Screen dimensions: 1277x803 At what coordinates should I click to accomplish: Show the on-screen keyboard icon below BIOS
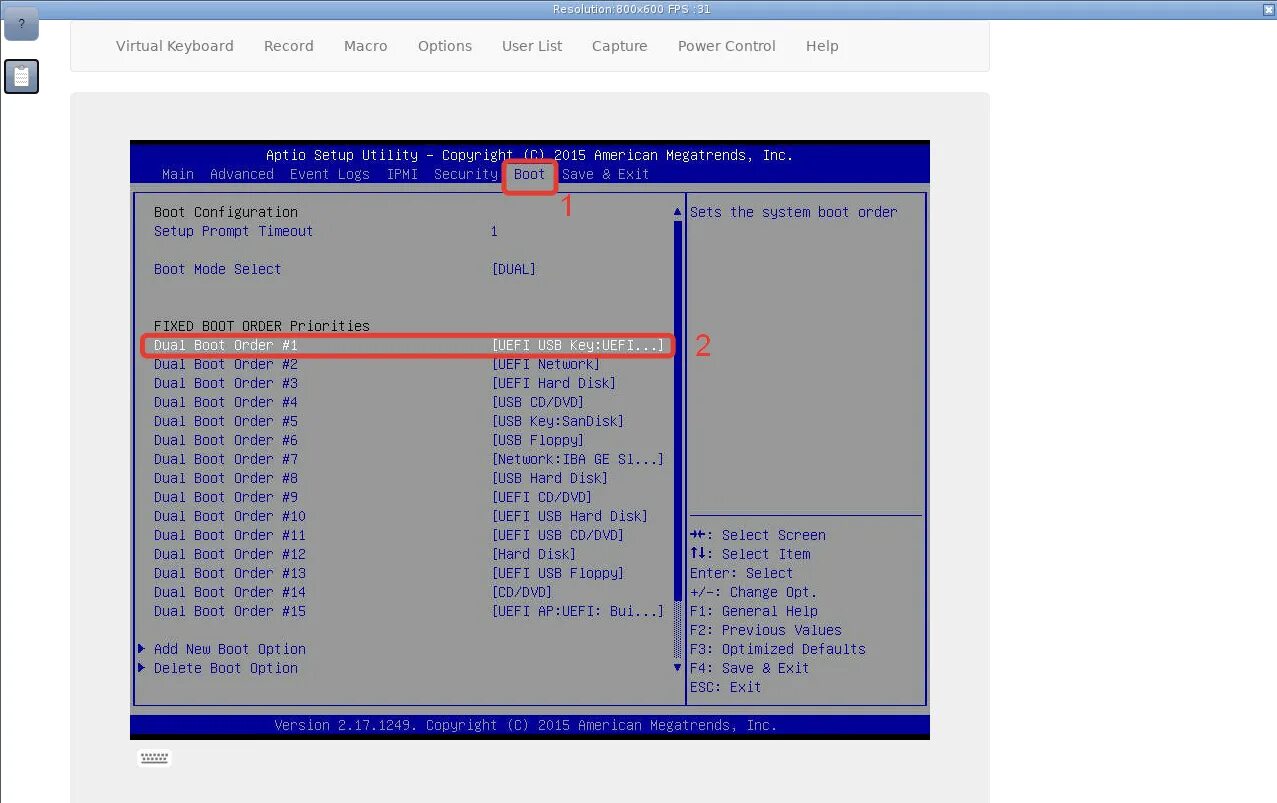154,758
